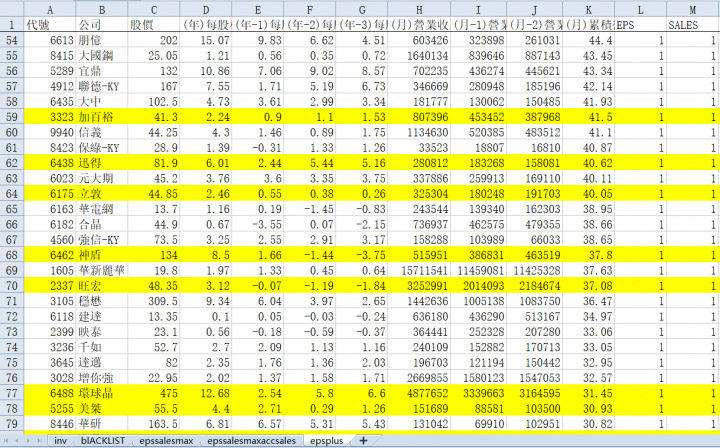Select price cell 309.5
The image size is (720, 448).
click(153, 301)
